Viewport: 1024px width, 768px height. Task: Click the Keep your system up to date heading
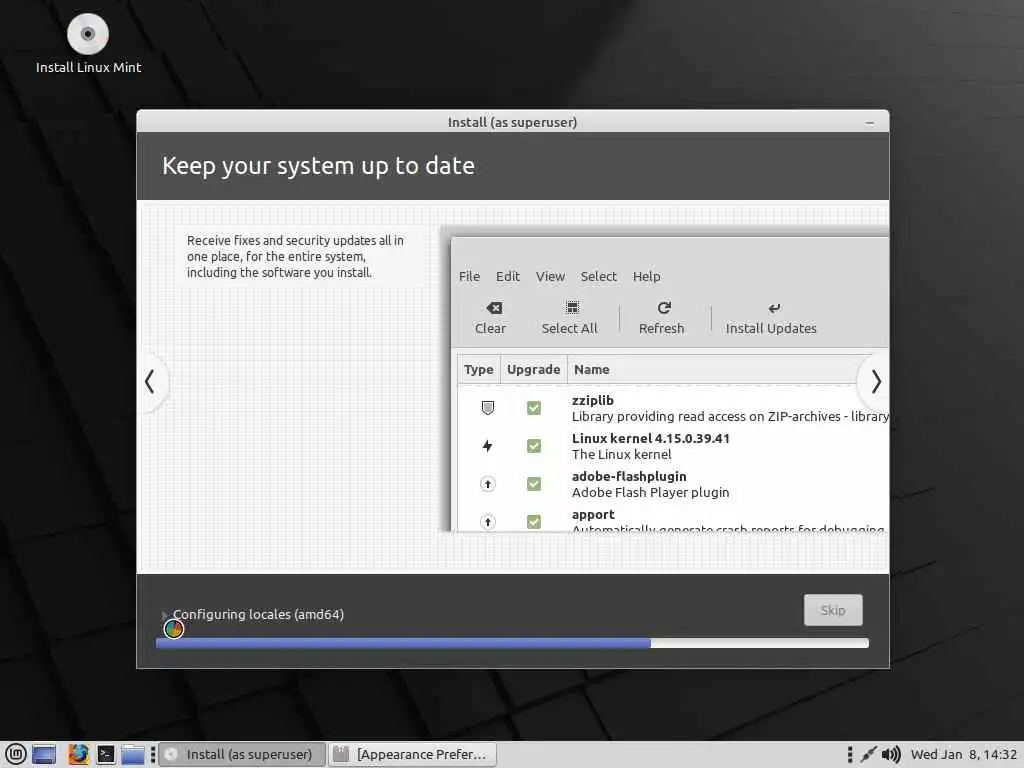pos(318,166)
